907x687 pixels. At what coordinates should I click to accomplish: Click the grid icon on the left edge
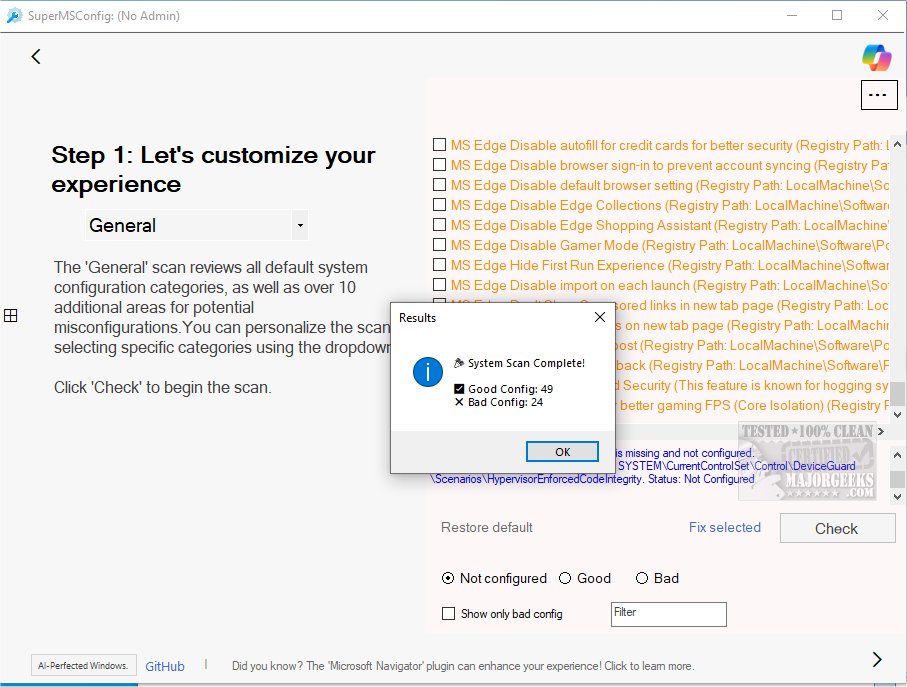click(x=10, y=316)
